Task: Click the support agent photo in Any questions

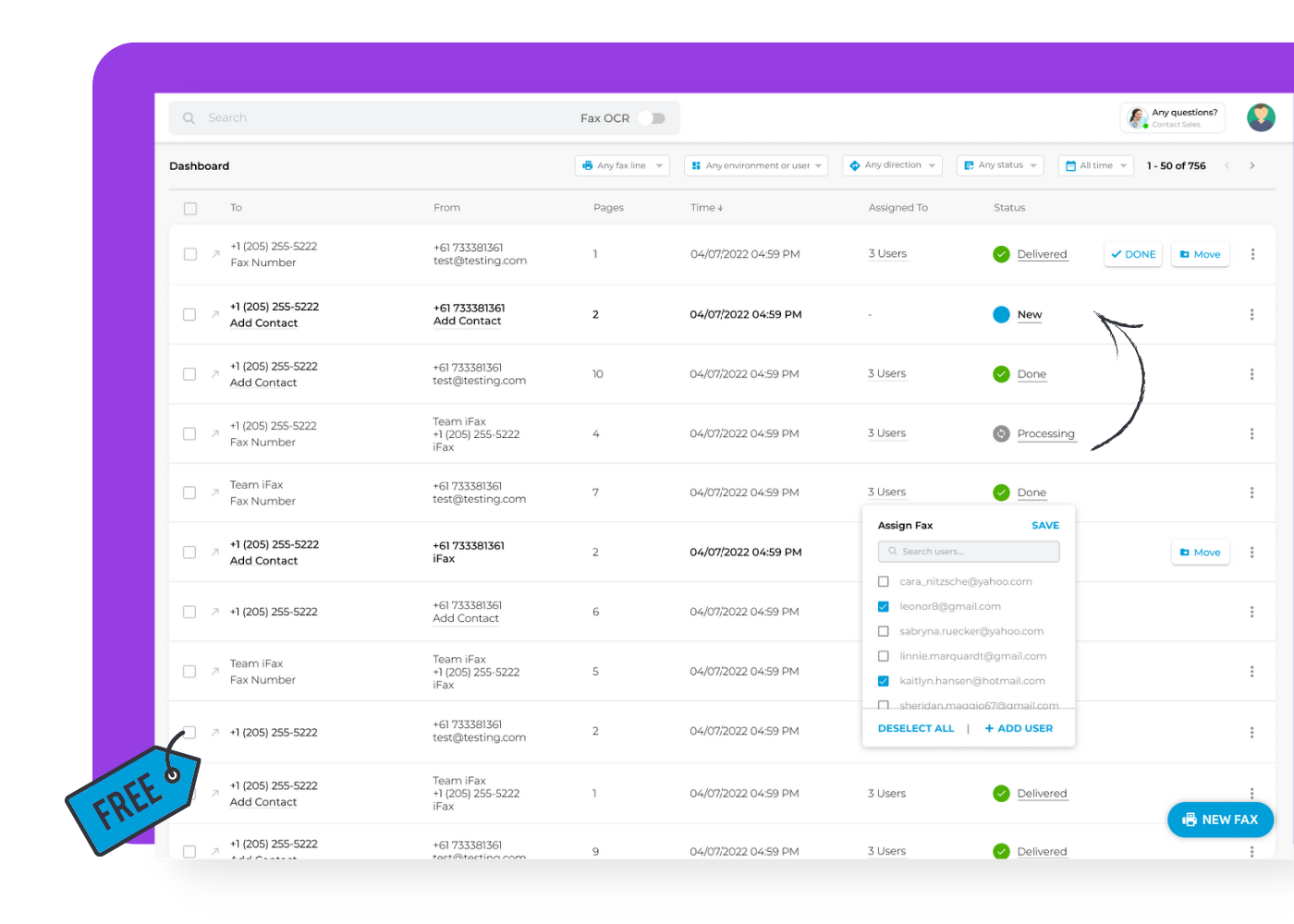Action: [1138, 118]
